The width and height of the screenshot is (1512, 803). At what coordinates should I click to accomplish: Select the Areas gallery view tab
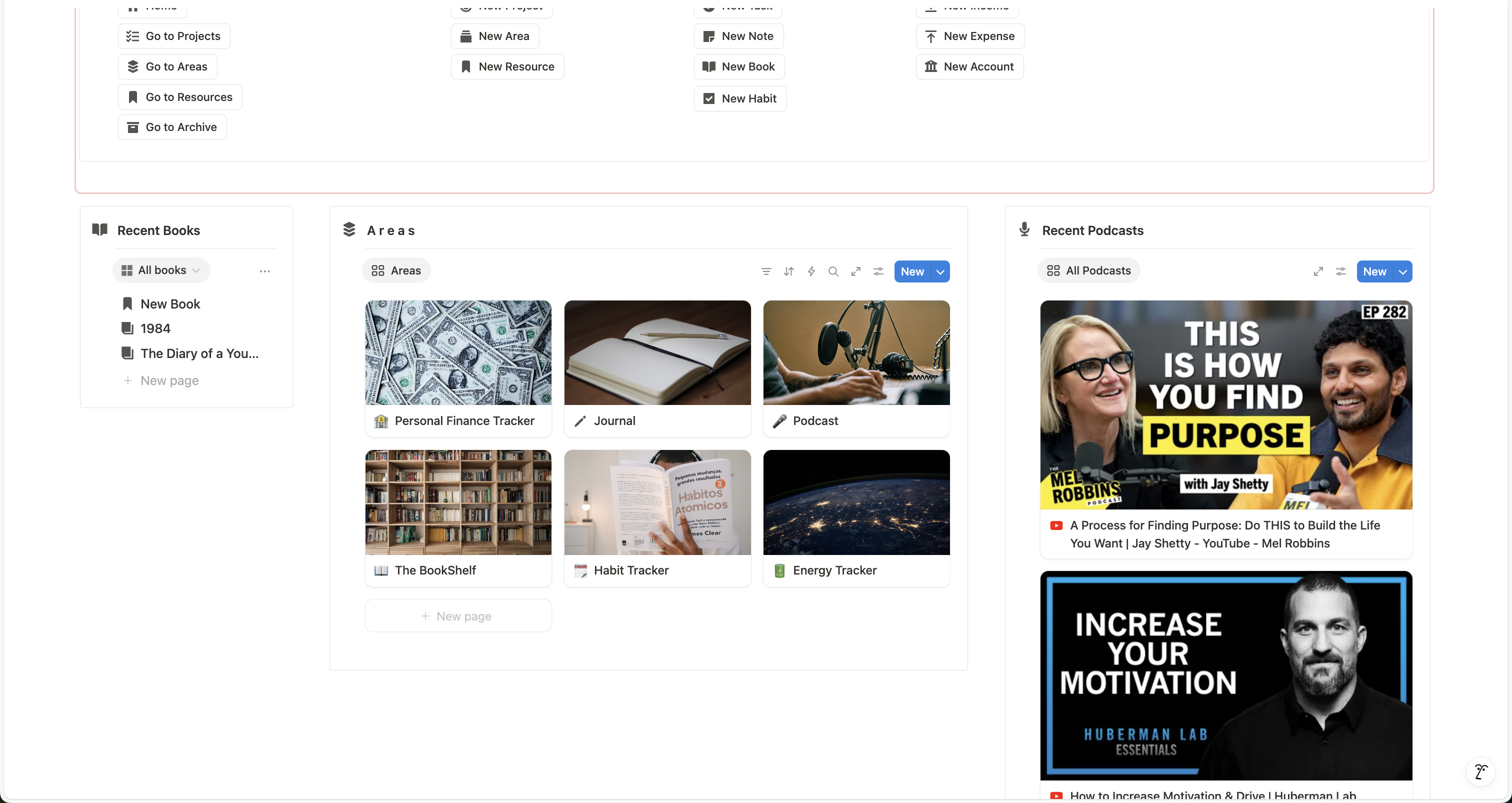(x=396, y=270)
